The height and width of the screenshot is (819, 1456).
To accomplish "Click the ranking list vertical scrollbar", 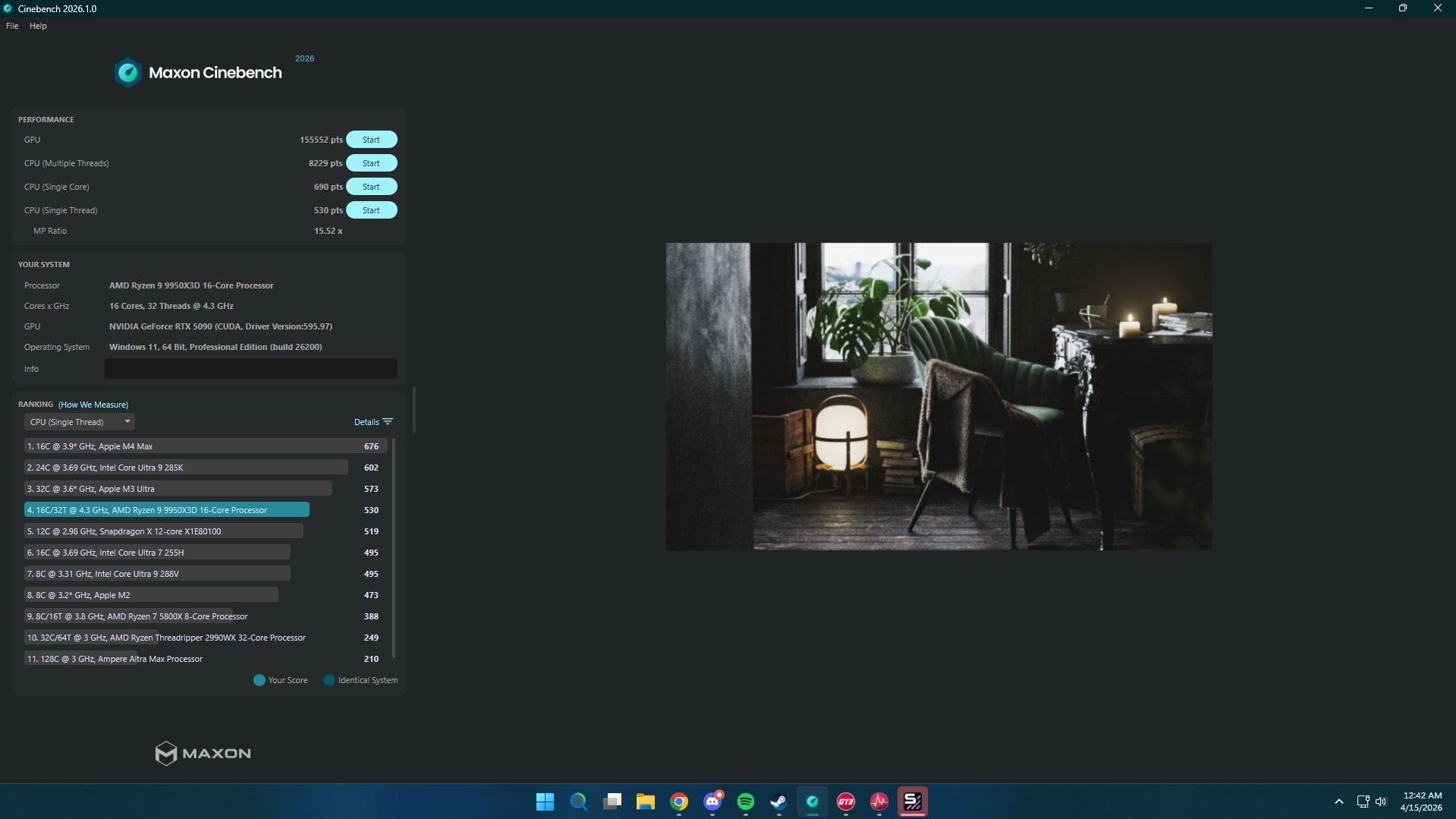I will (x=393, y=548).
